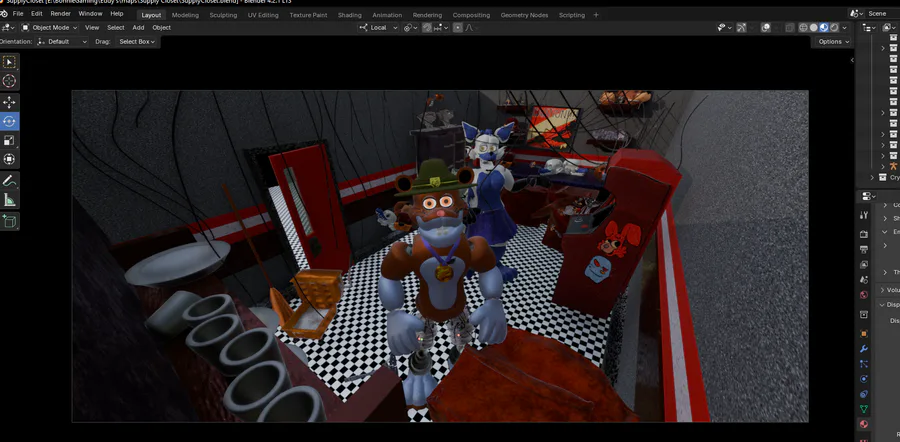Open the File menu
This screenshot has height=442, width=900.
pyautogui.click(x=18, y=14)
